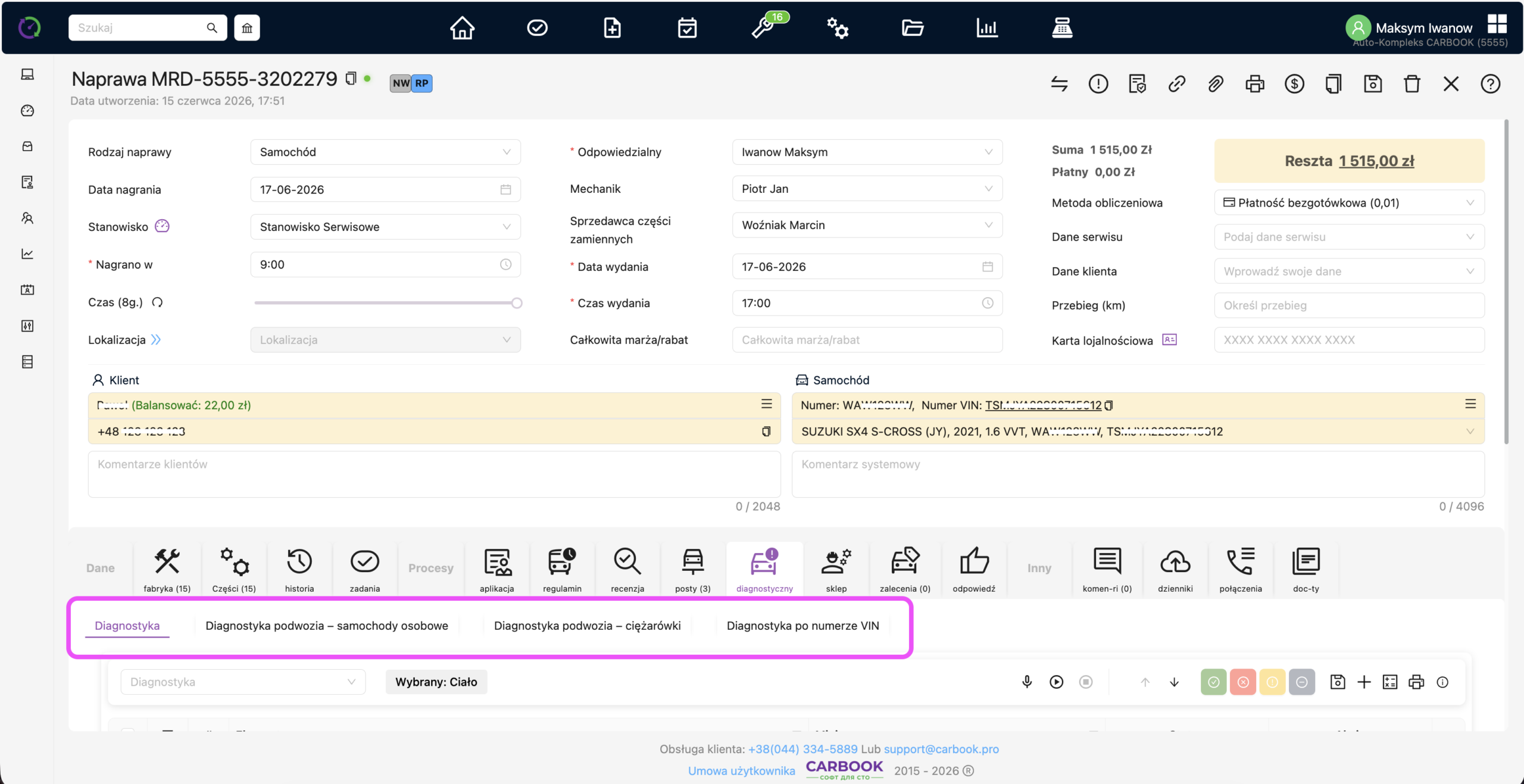Click the microphone icon in diagnostics toolbar
This screenshot has height=784, width=1524.
click(x=1027, y=682)
